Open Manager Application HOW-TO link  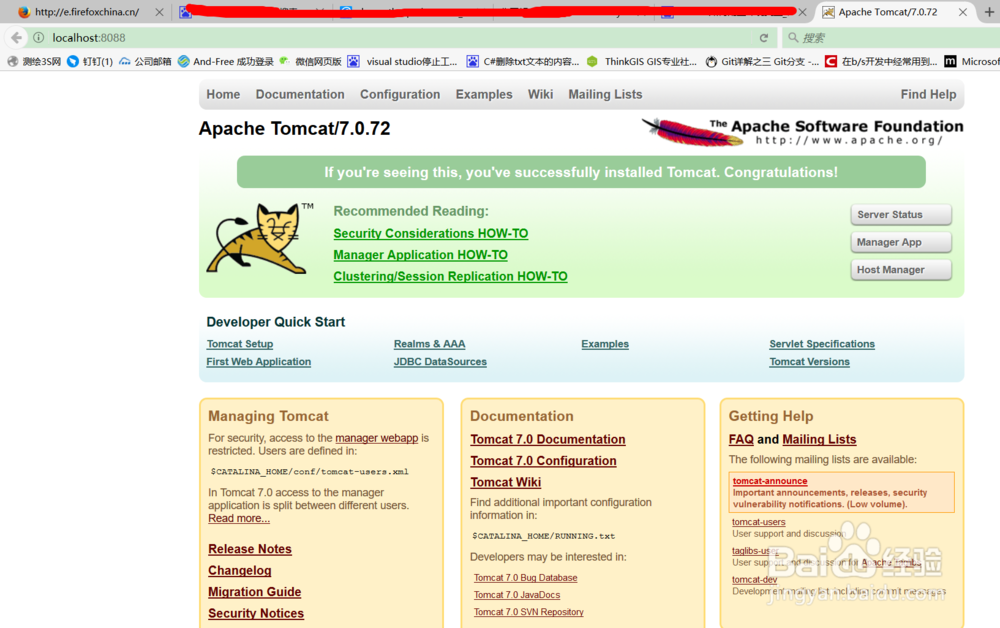tap(420, 255)
